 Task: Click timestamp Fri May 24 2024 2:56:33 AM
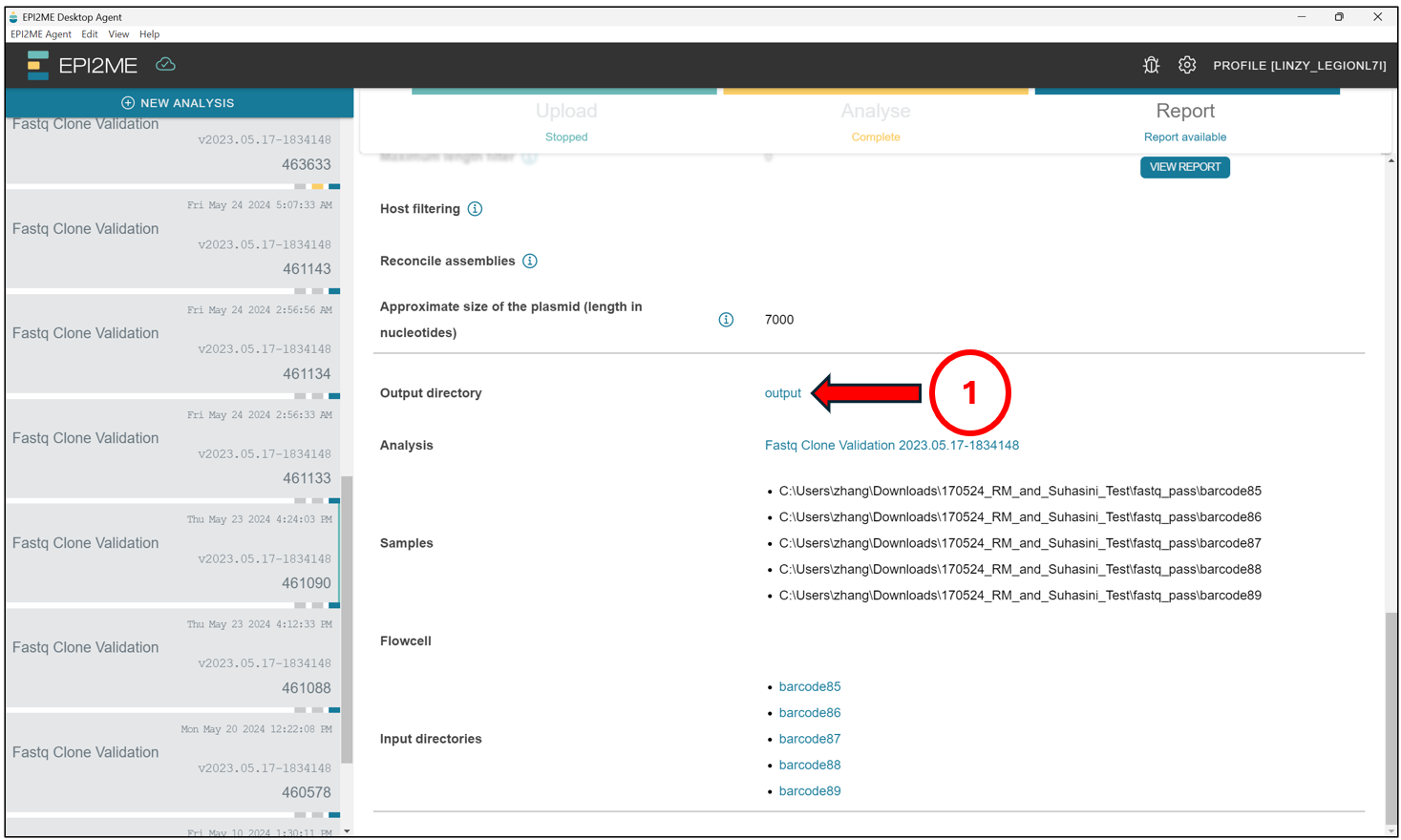[260, 415]
